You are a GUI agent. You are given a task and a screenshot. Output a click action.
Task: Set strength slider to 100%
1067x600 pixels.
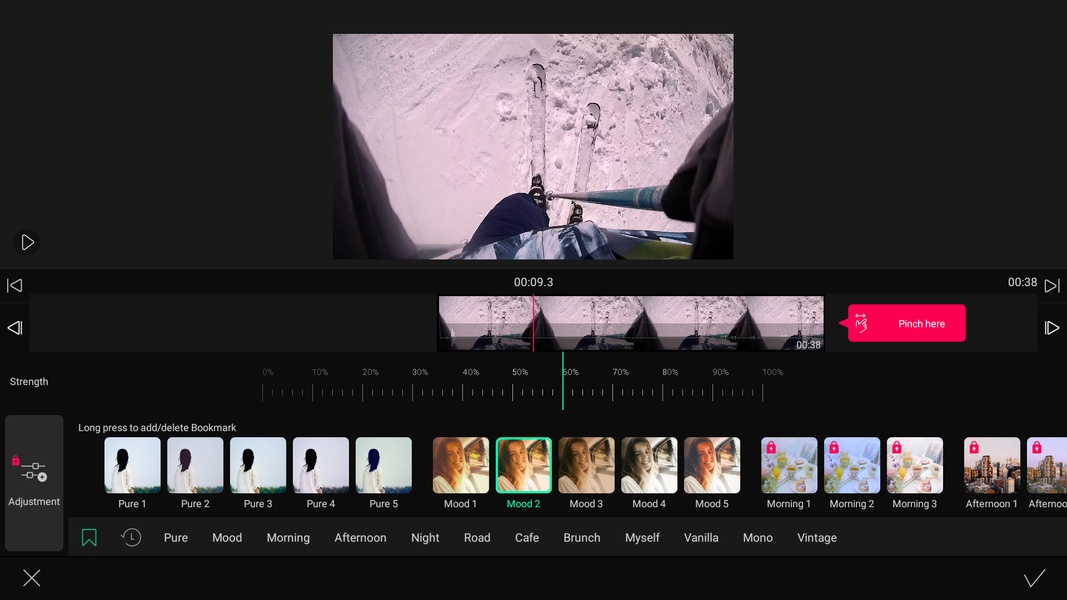tap(763, 392)
